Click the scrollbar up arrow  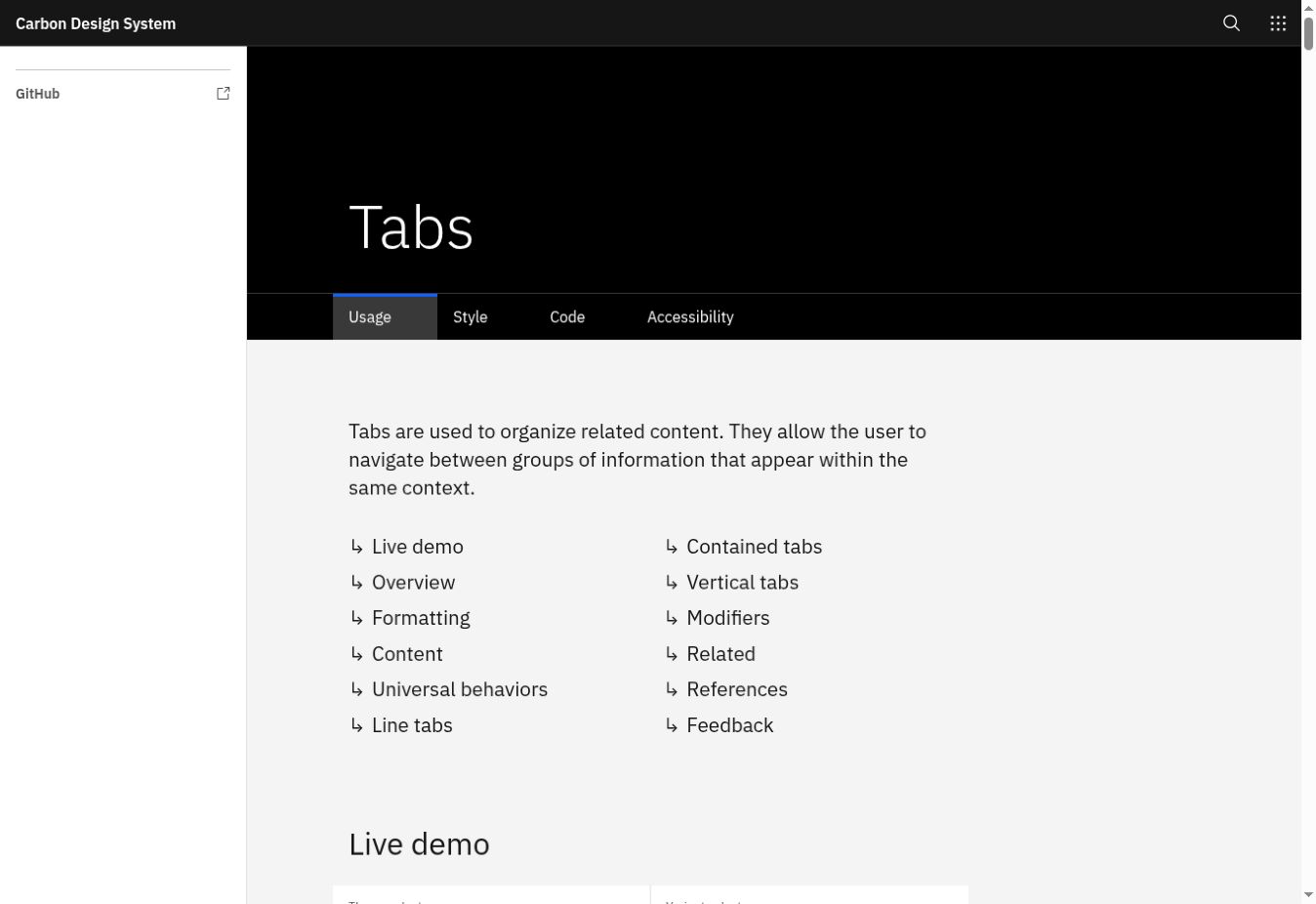(1308, 8)
